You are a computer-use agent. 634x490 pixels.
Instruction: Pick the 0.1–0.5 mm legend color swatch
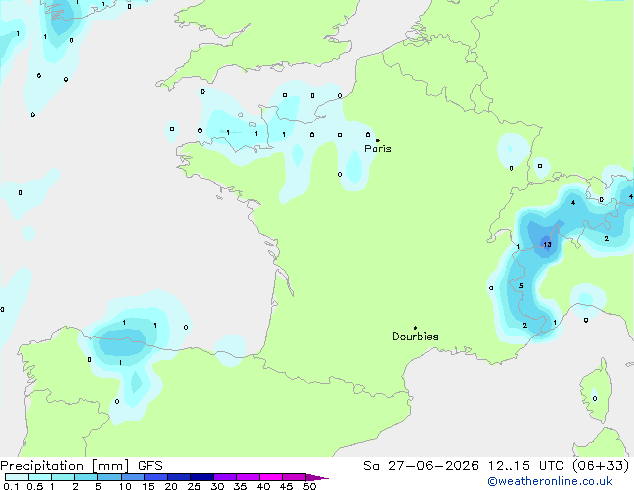tap(17, 477)
